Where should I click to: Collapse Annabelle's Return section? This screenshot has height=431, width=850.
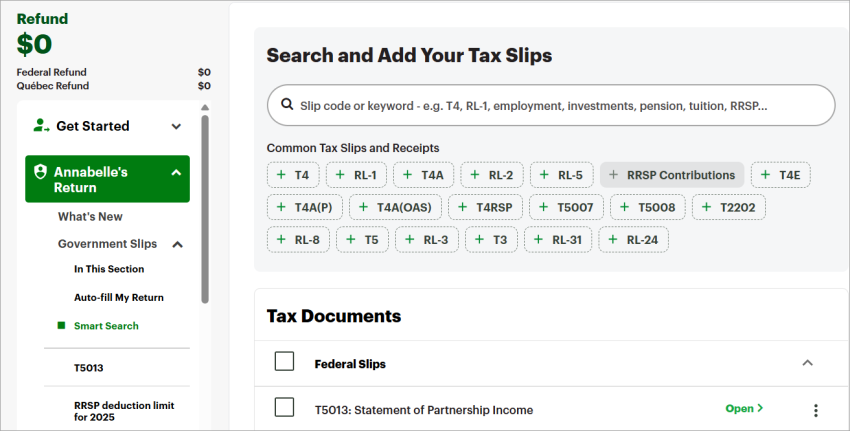(x=176, y=172)
